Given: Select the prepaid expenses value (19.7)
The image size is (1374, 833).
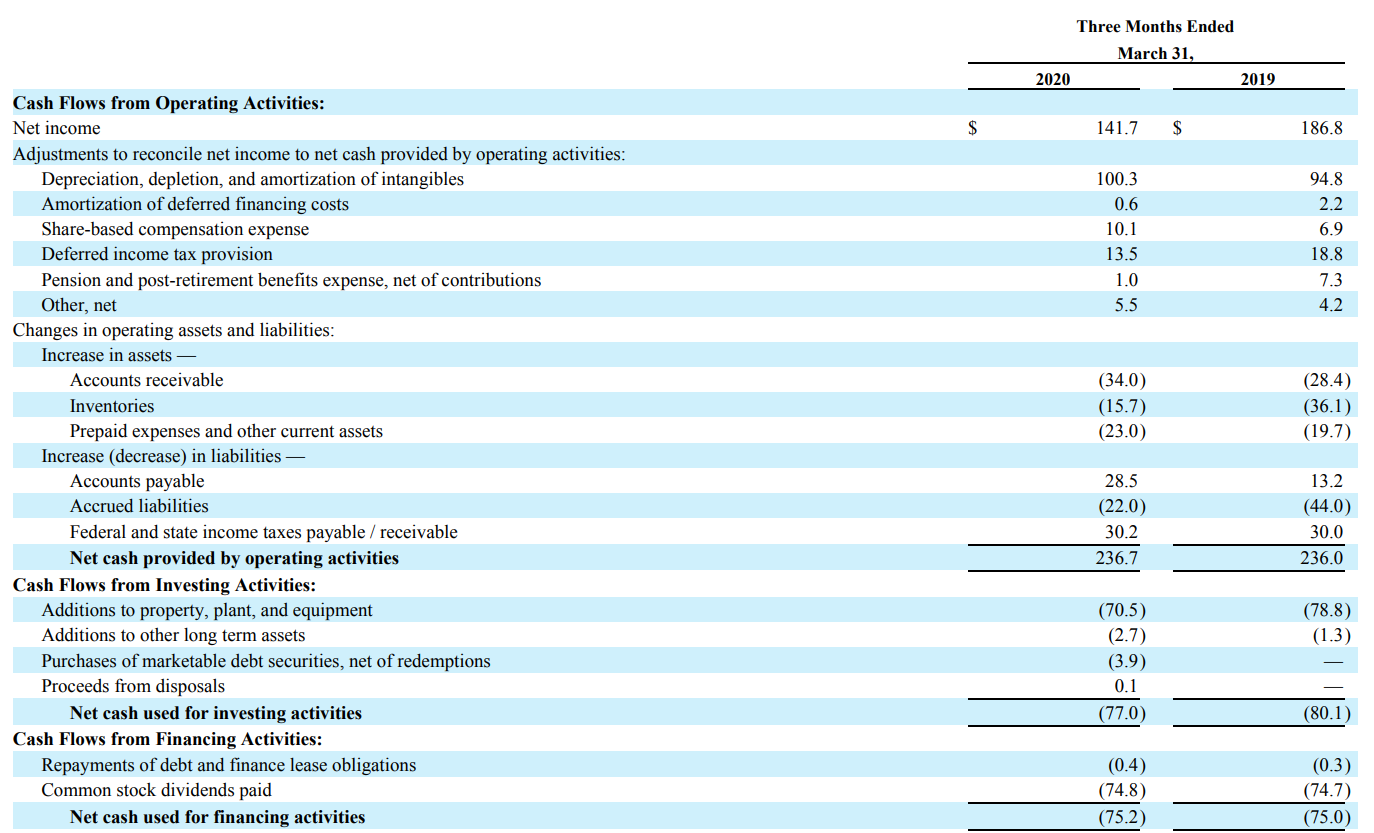Looking at the screenshot, I should [1326, 431].
